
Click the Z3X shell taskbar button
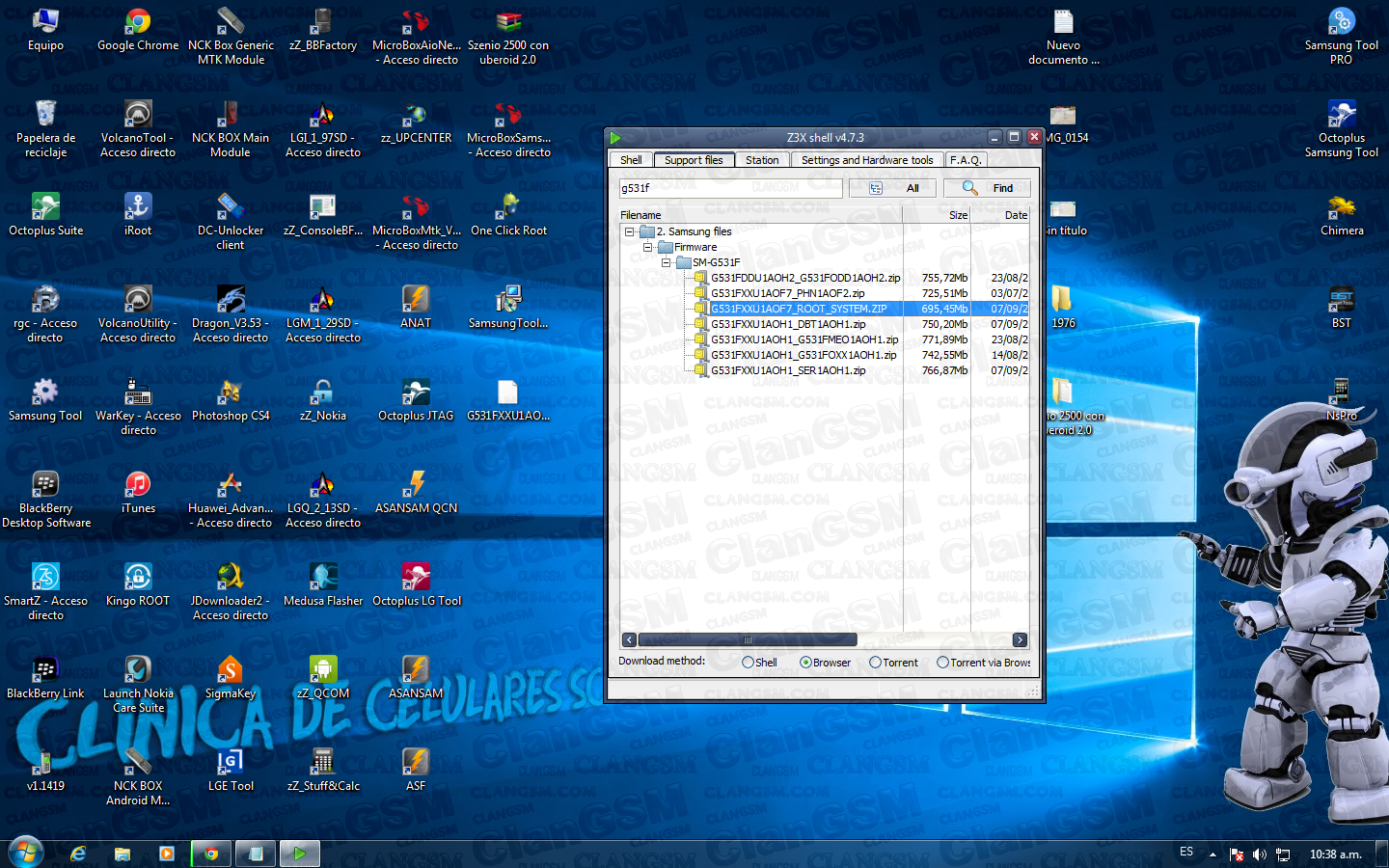point(299,854)
